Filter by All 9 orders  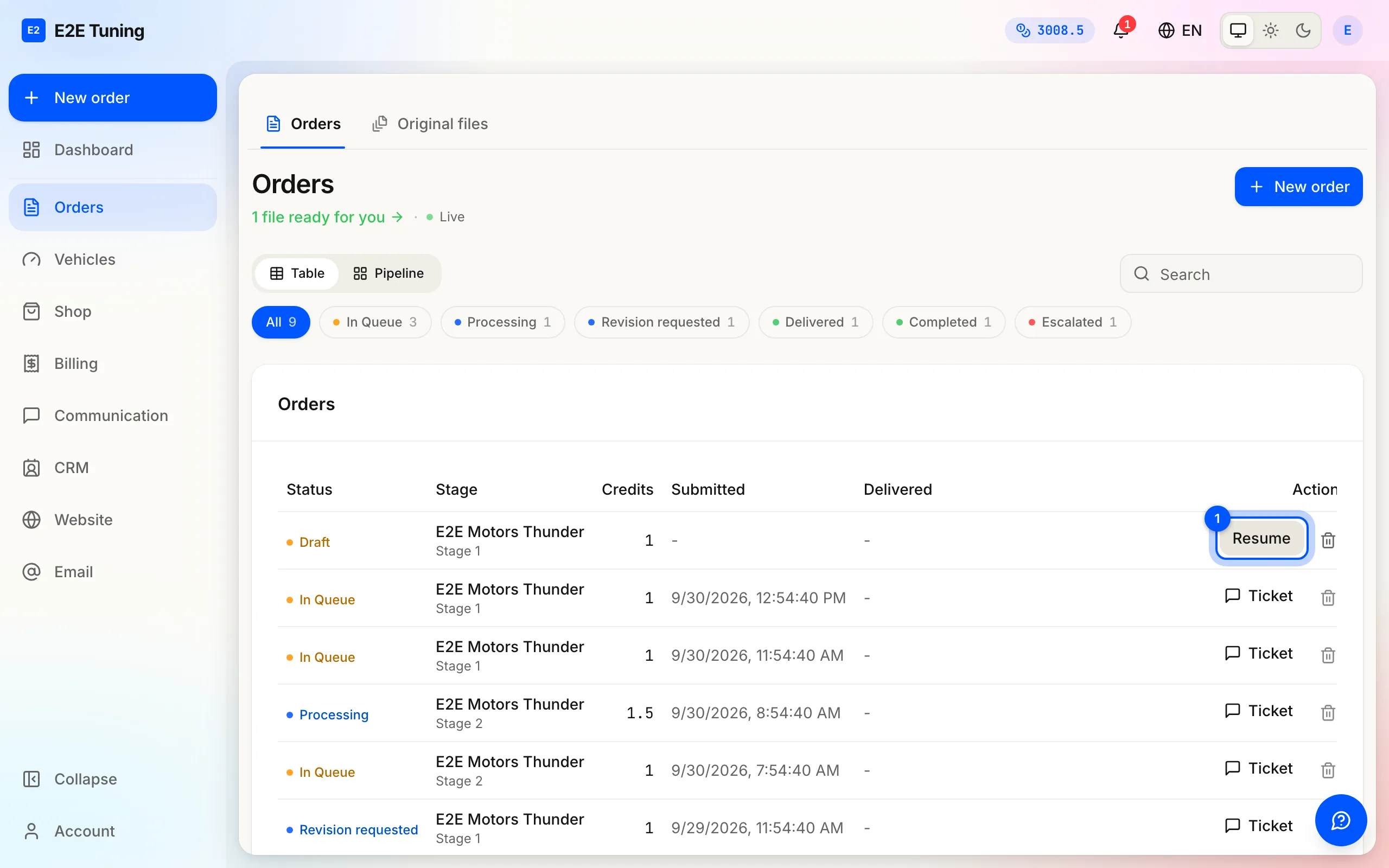281,322
